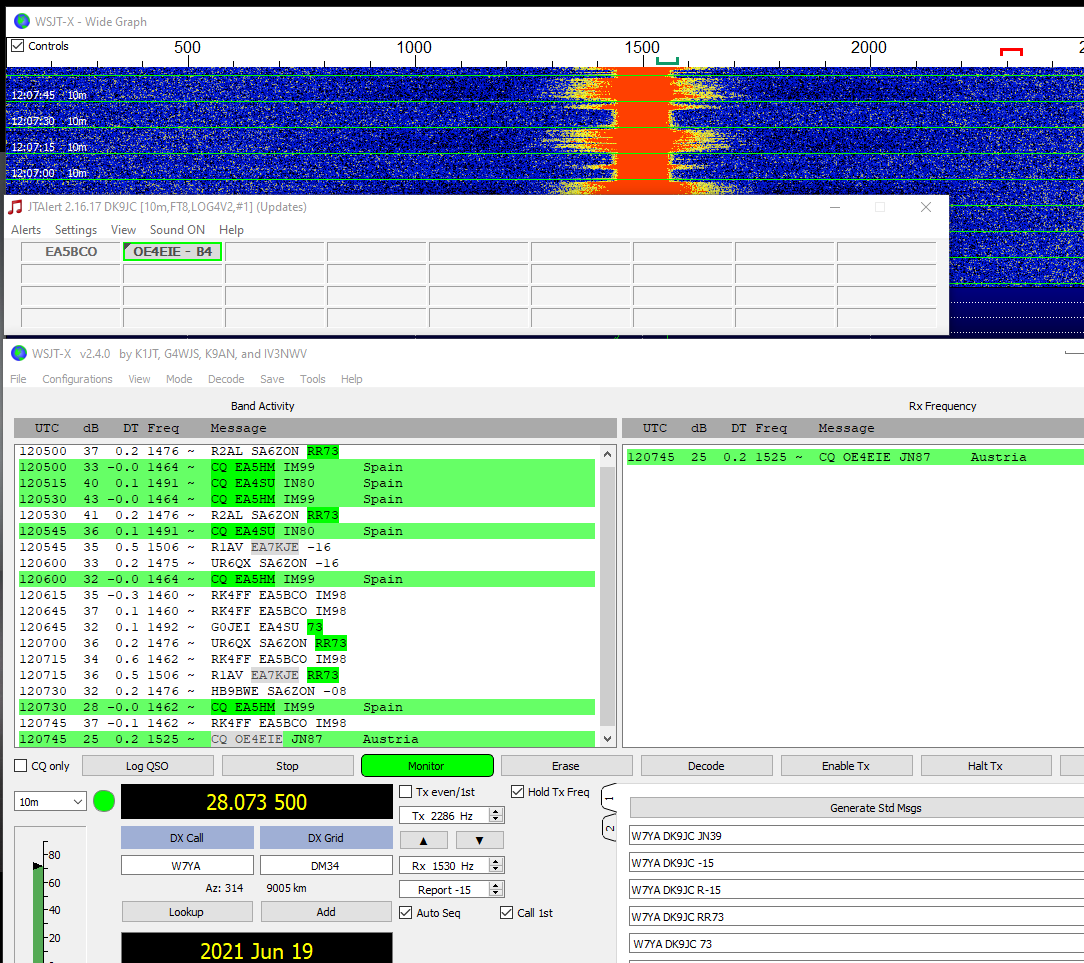Viewport: 1084px width, 963px height.
Task: Click the DX Call field containing W7YA
Action: pos(187,866)
